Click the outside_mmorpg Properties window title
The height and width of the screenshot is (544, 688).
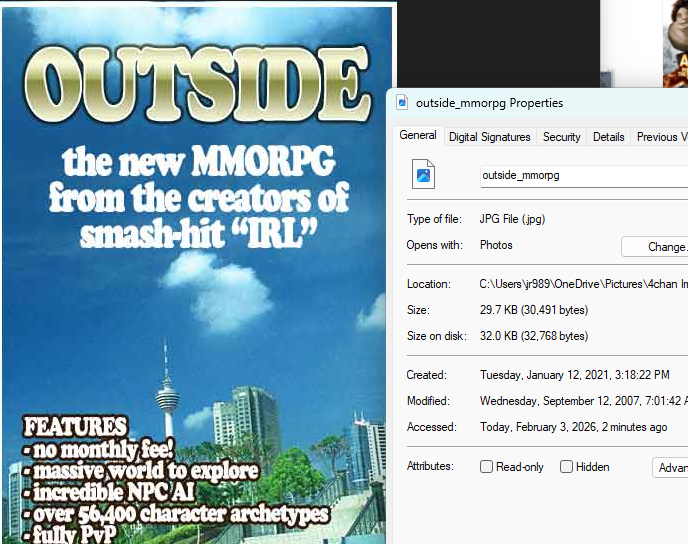tap(489, 103)
